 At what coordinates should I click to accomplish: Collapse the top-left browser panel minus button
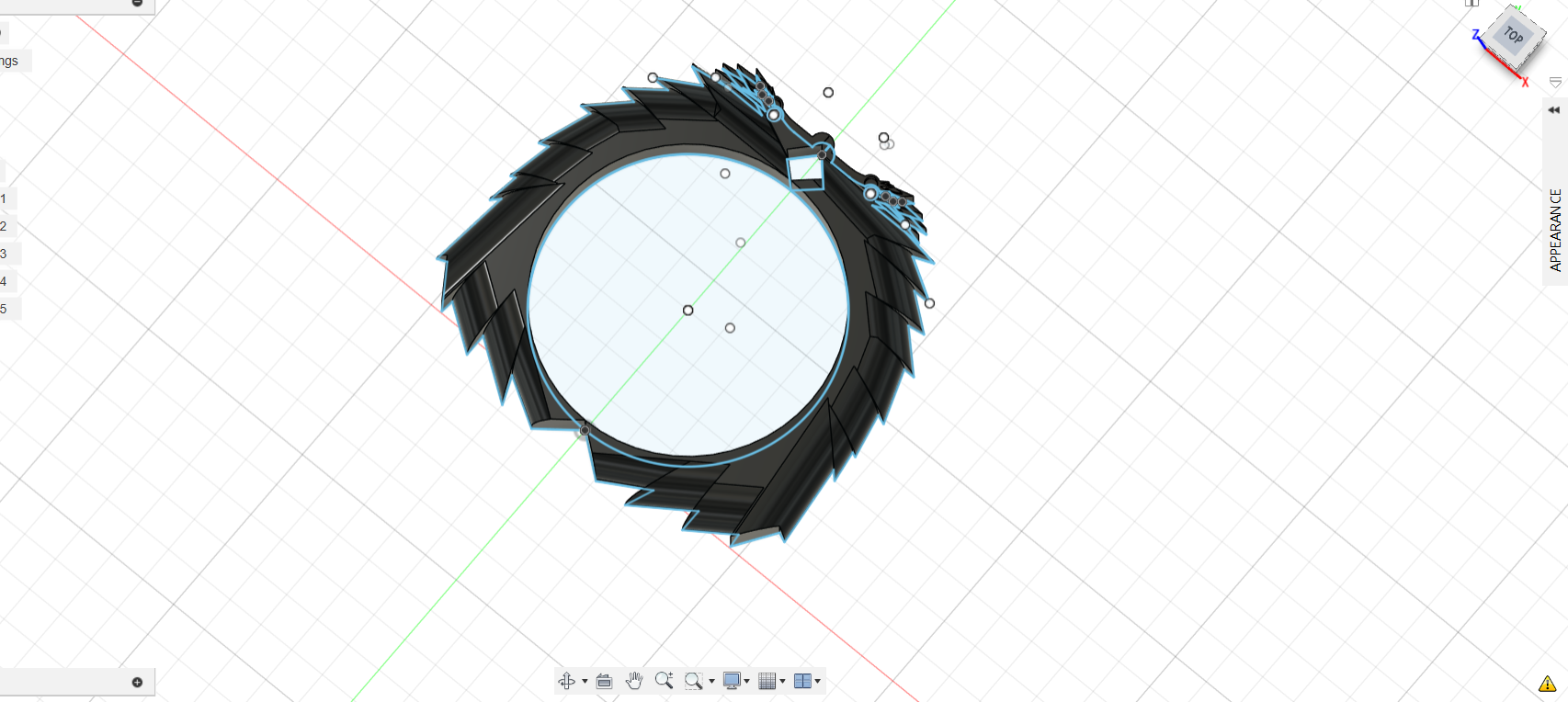tap(137, 4)
